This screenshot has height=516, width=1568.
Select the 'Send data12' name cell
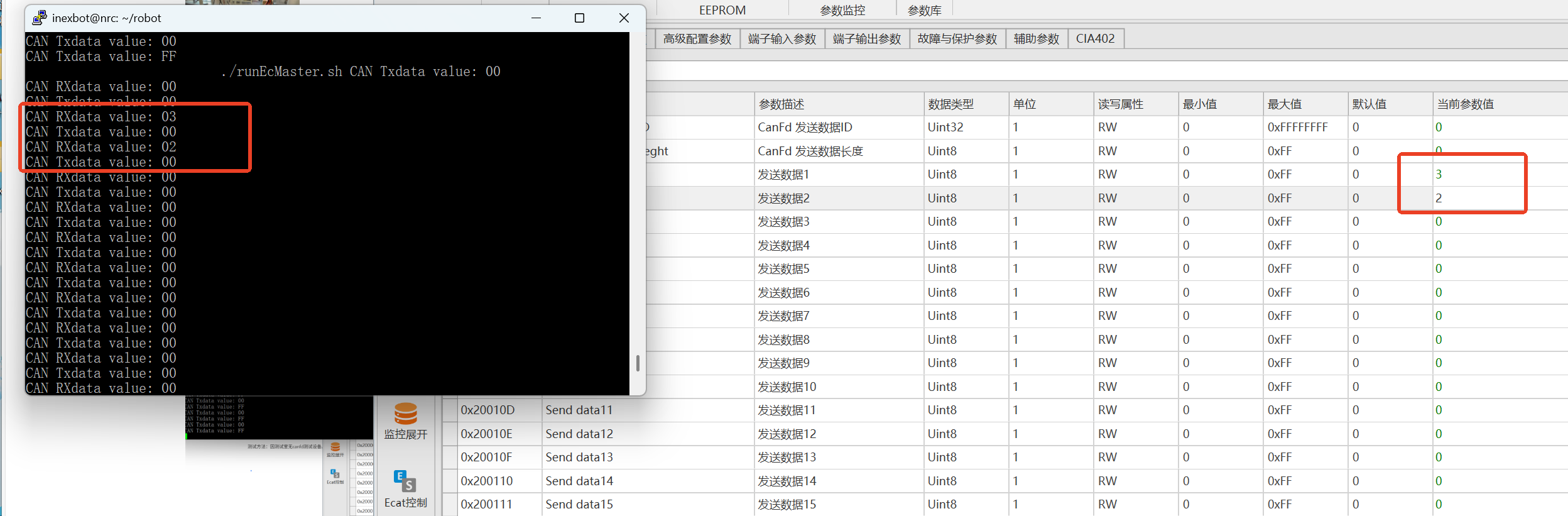pyautogui.click(x=648, y=434)
